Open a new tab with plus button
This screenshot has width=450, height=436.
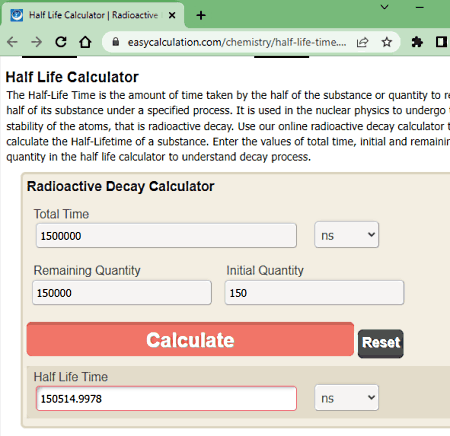coord(201,15)
